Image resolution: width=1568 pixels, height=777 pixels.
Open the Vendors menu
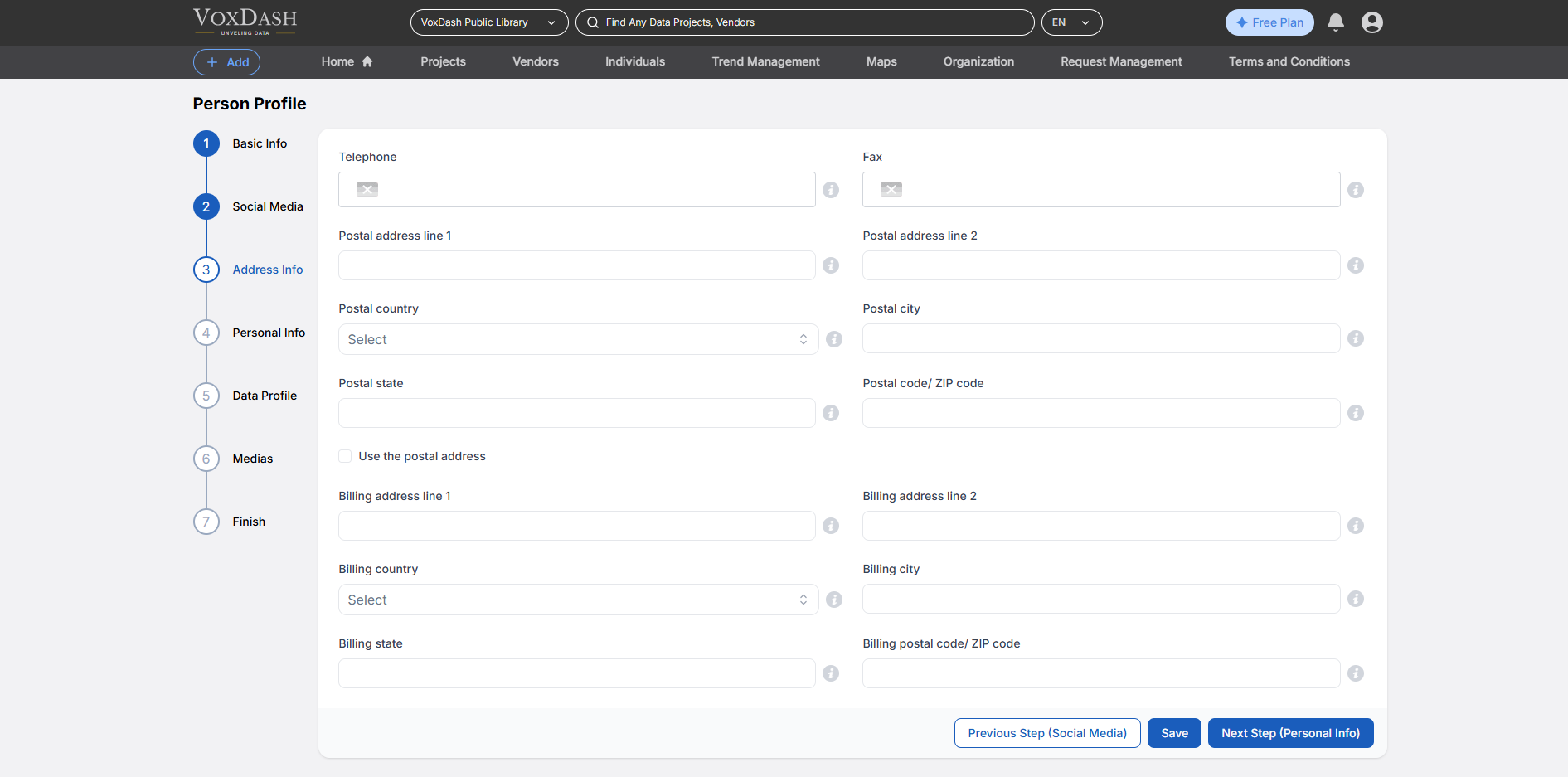(x=536, y=61)
